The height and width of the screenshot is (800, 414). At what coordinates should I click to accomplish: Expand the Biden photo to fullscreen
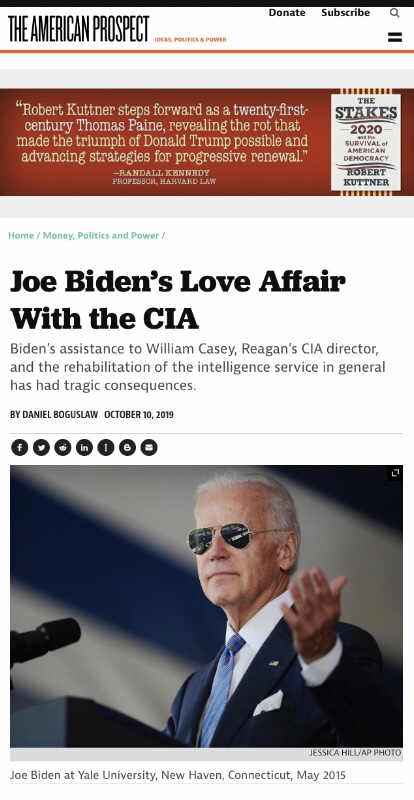pos(395,473)
